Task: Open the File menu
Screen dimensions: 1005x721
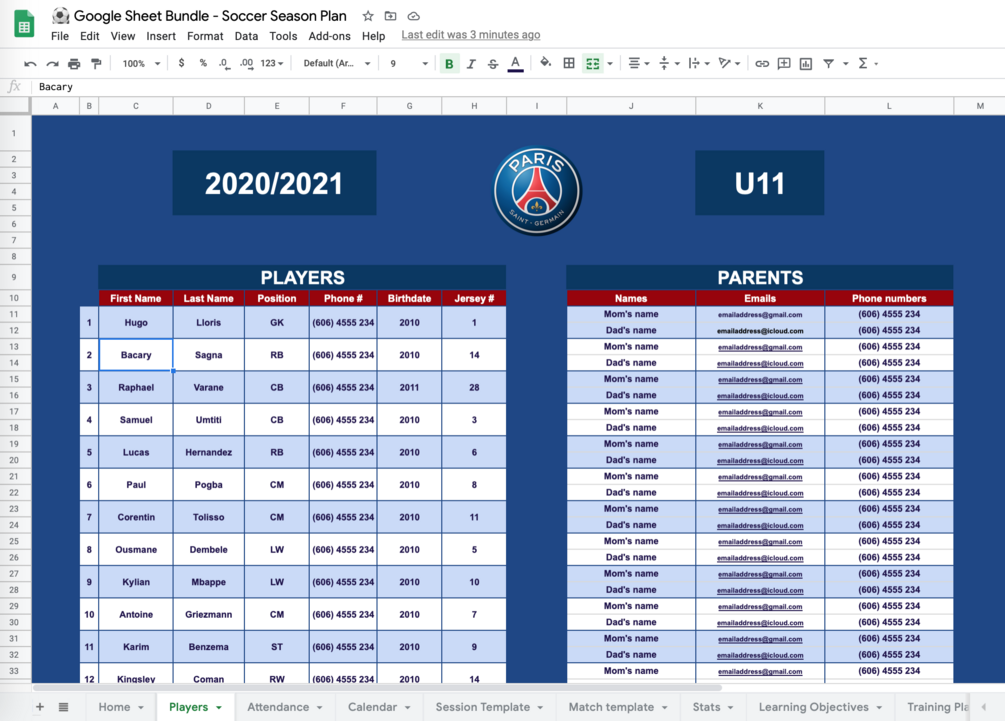Action: [x=60, y=36]
